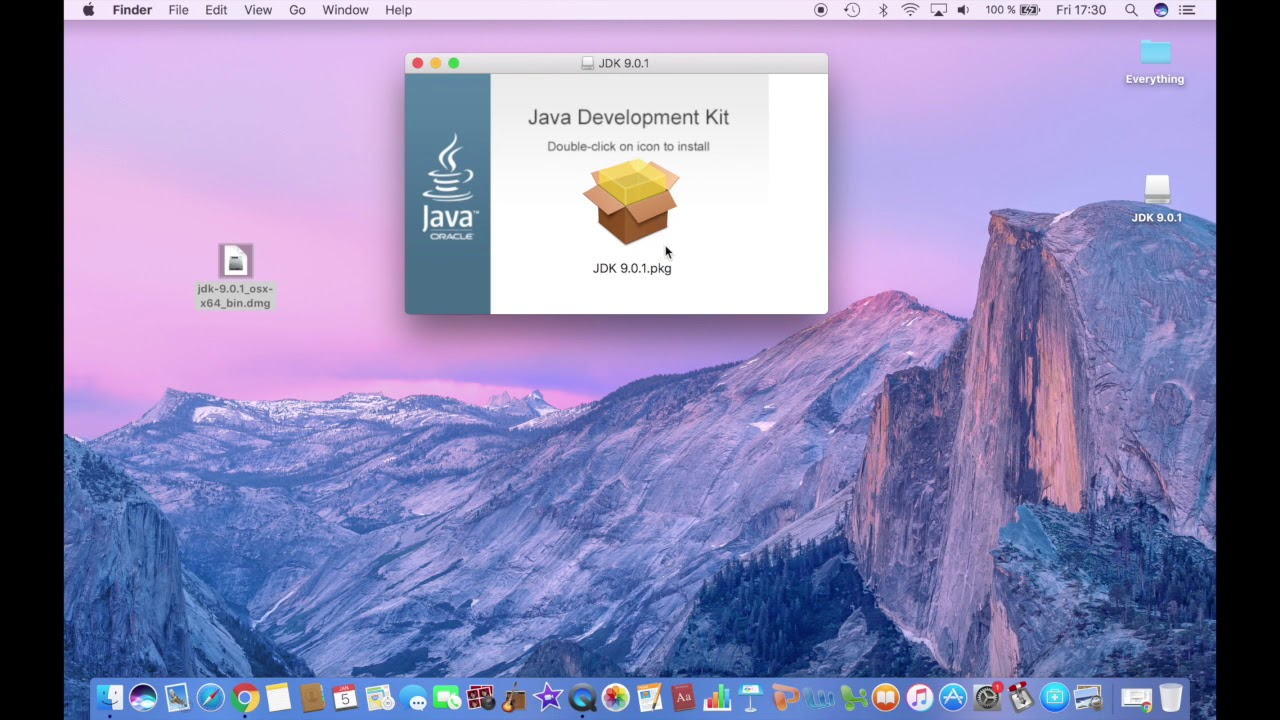Image resolution: width=1280 pixels, height=720 pixels.
Task: Launch Pages from the Dock
Action: pyautogui.click(x=649, y=697)
